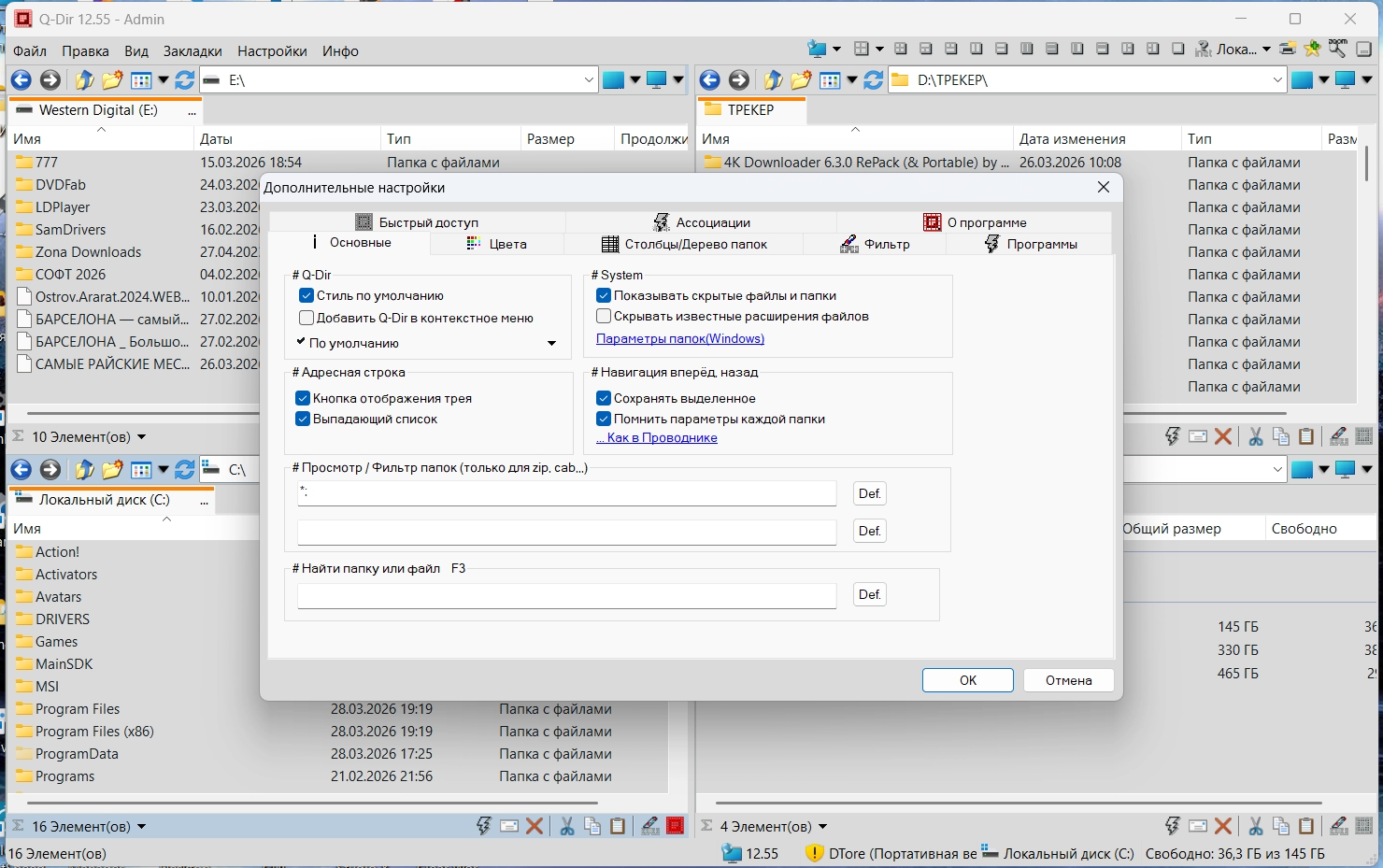This screenshot has height=868, width=1383.
Task: Click the Найти папку или файл input field
Action: point(566,595)
